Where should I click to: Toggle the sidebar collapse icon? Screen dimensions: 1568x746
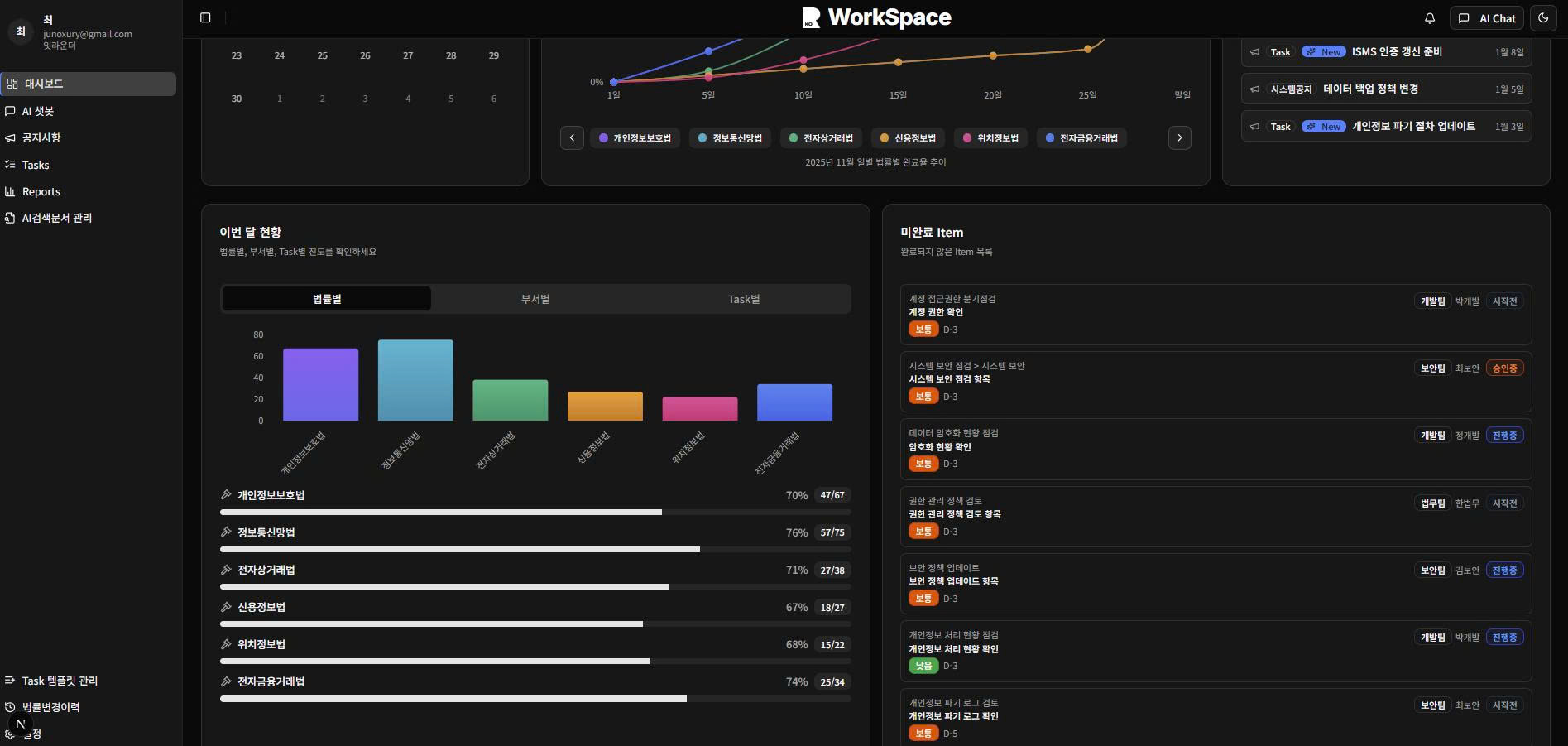click(x=205, y=17)
